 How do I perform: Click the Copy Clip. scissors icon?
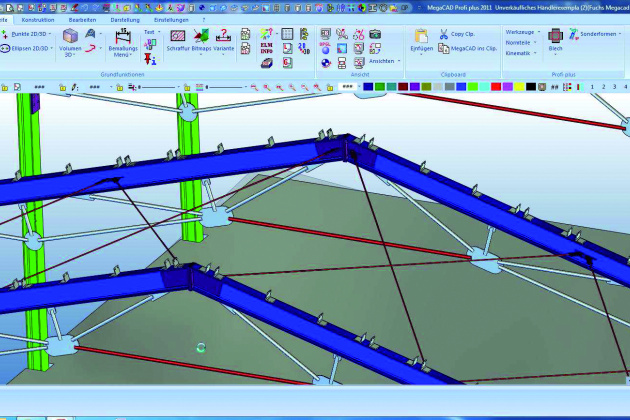443,34
